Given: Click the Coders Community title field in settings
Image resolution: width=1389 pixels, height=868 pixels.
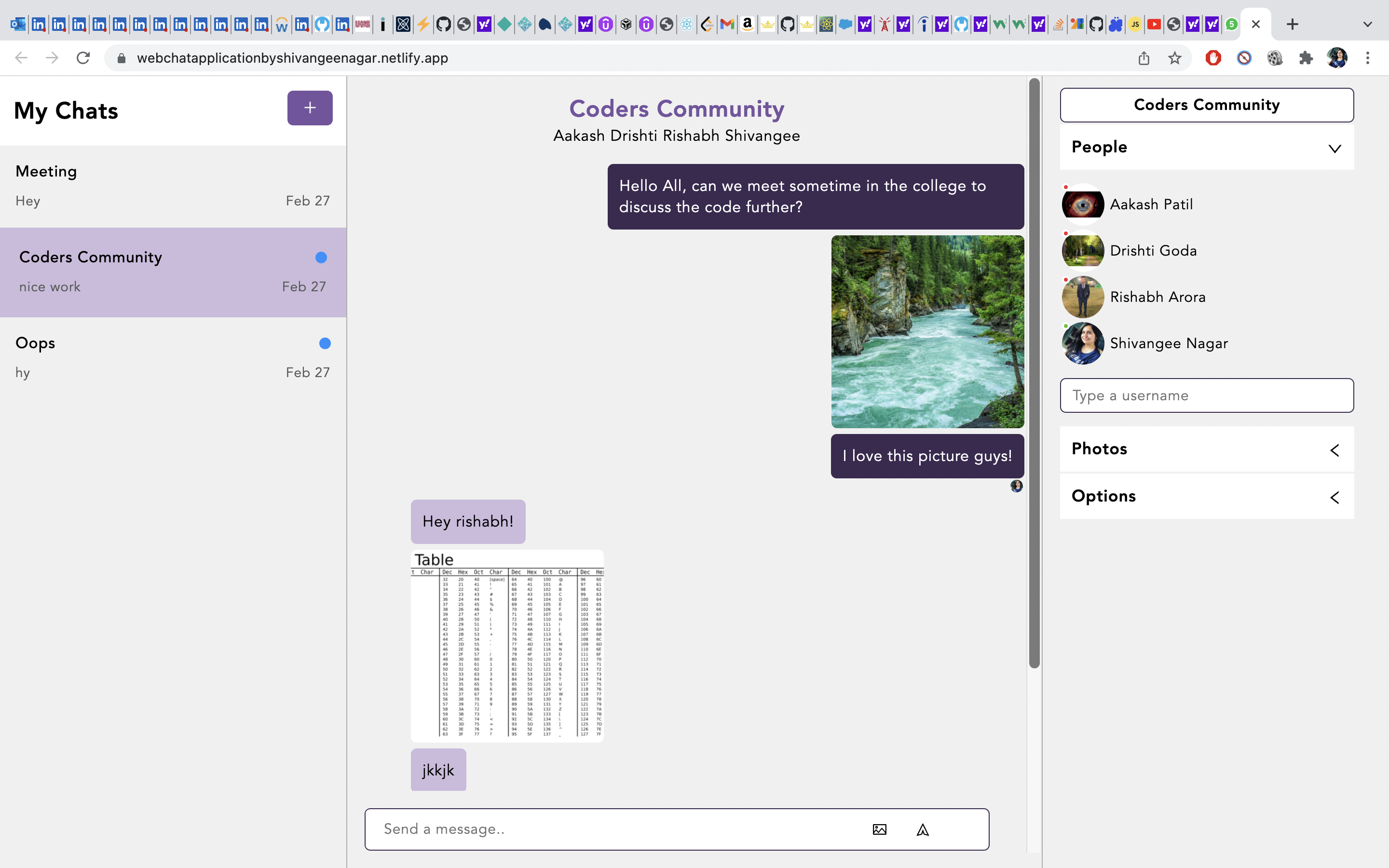Looking at the screenshot, I should click(x=1207, y=105).
